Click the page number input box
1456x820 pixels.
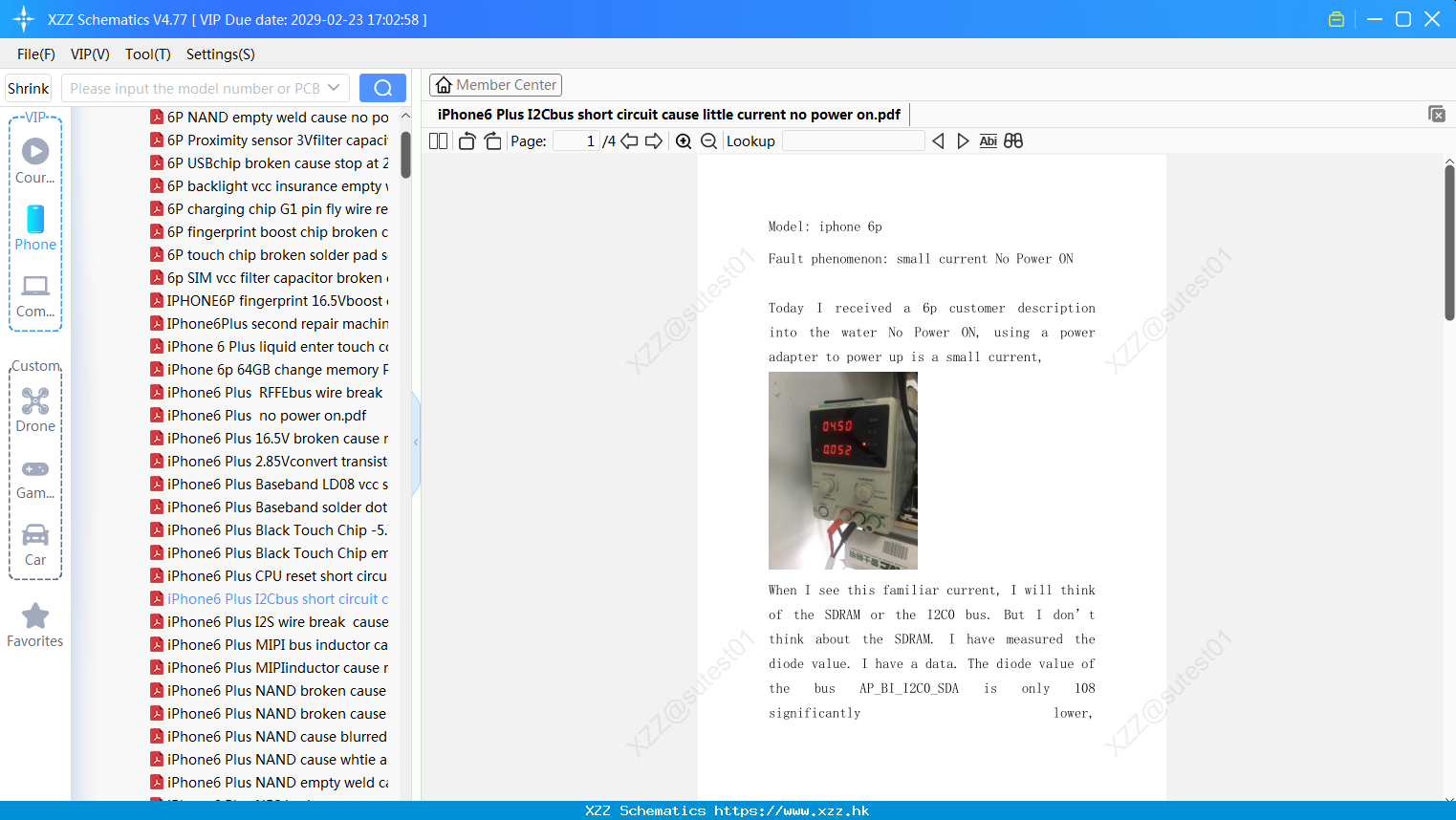pos(576,140)
